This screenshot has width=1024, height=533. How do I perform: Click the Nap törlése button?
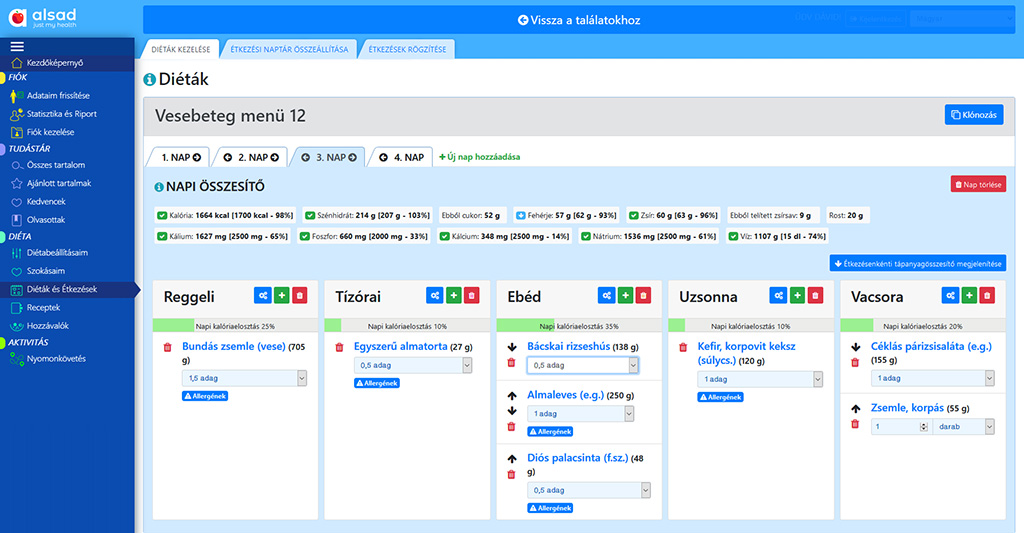pyautogui.click(x=978, y=185)
